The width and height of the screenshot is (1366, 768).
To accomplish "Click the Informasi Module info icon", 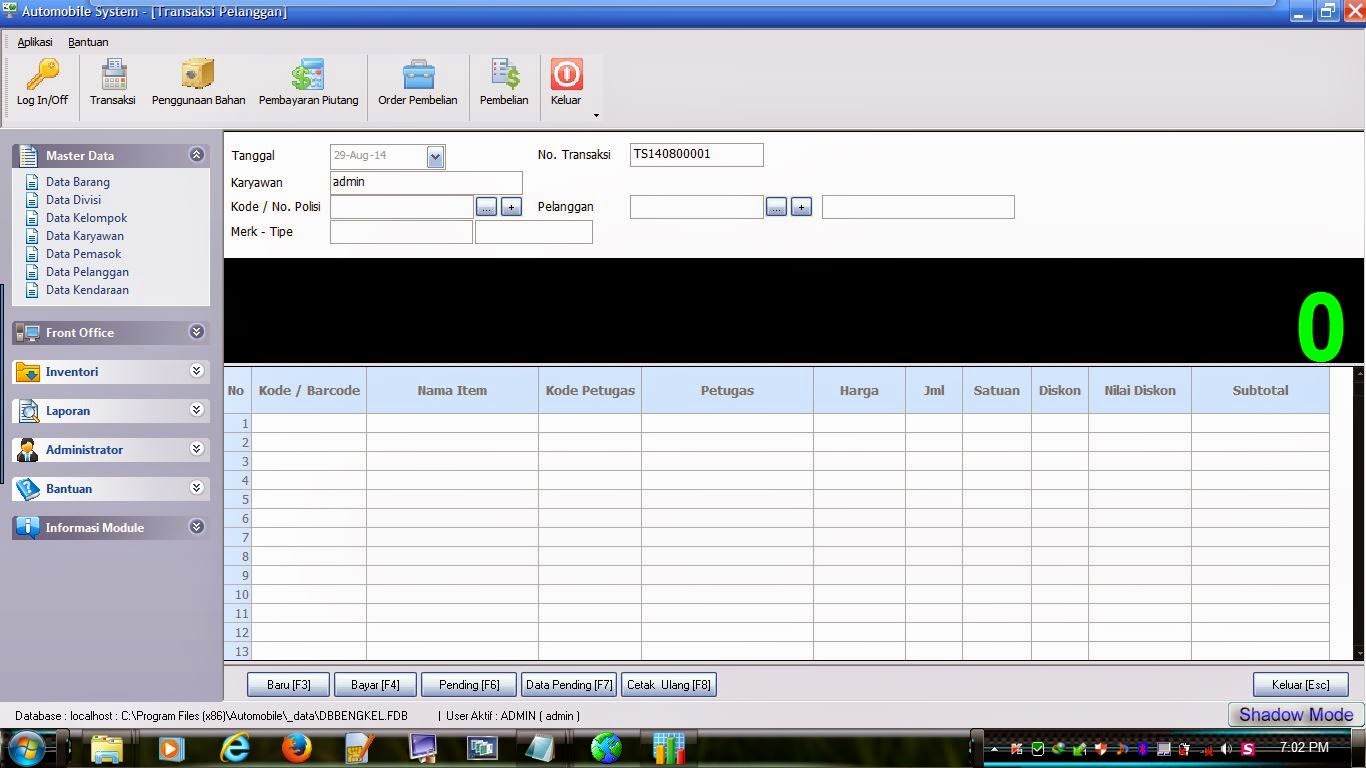I will point(27,528).
